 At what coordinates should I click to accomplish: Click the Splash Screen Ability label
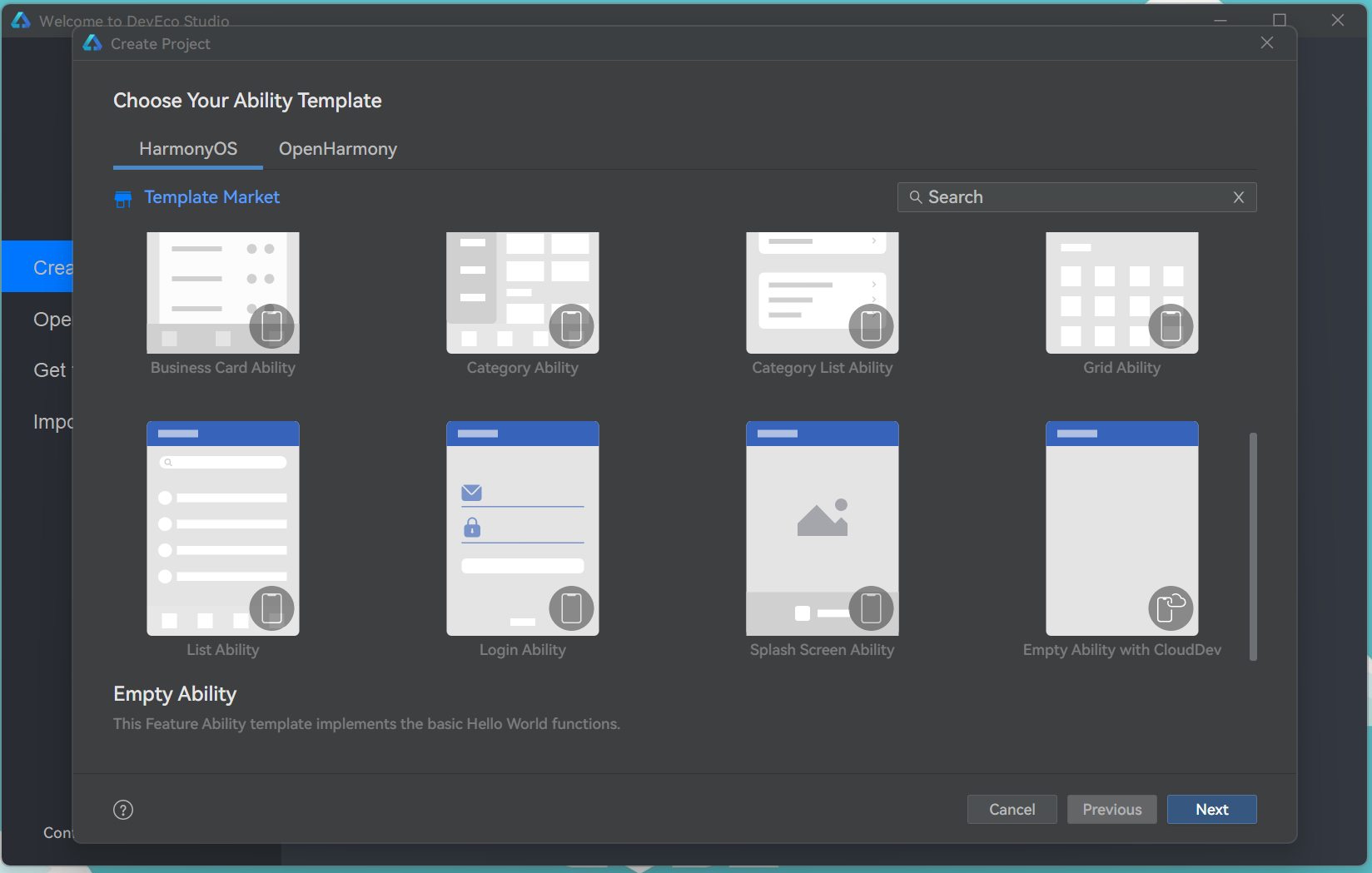pos(823,650)
